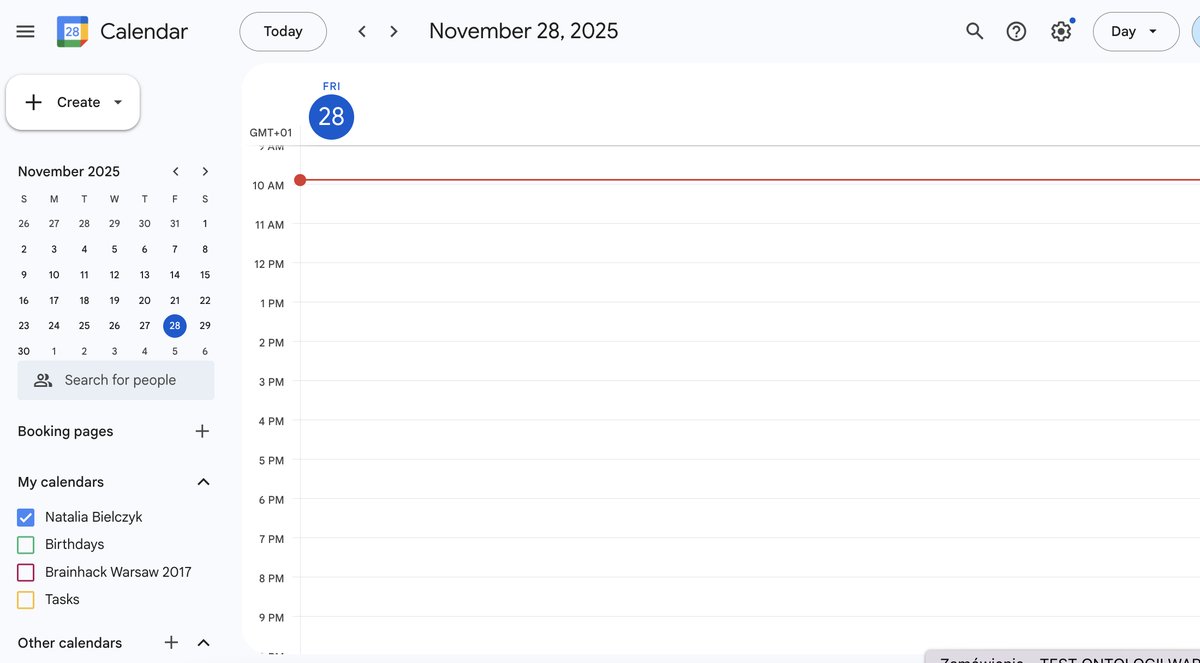
Task: Click the Booking pages label
Action: coord(65,431)
